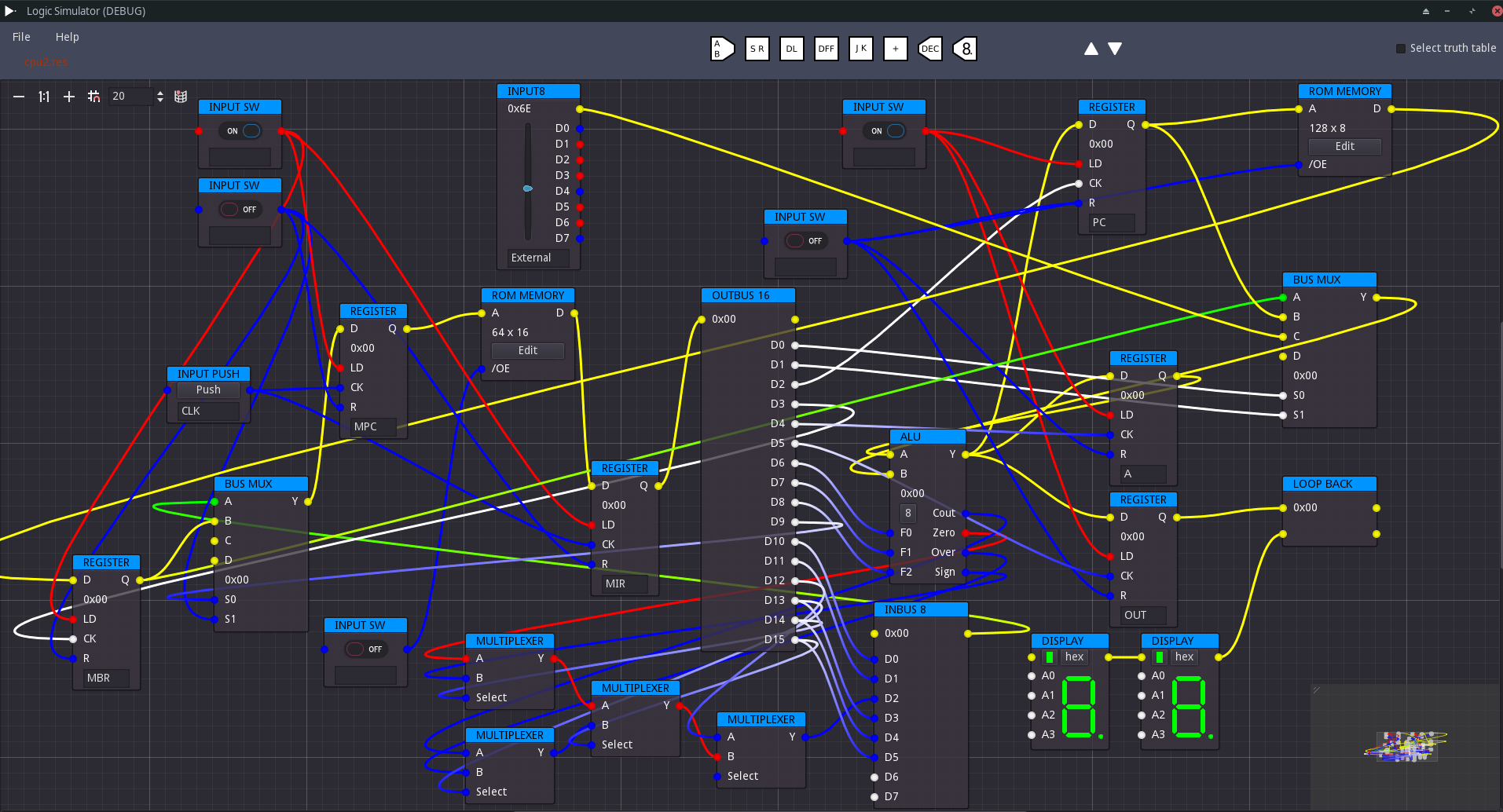Enable the Select truth table checkbox
Viewport: 1503px width, 812px height.
click(x=1400, y=49)
